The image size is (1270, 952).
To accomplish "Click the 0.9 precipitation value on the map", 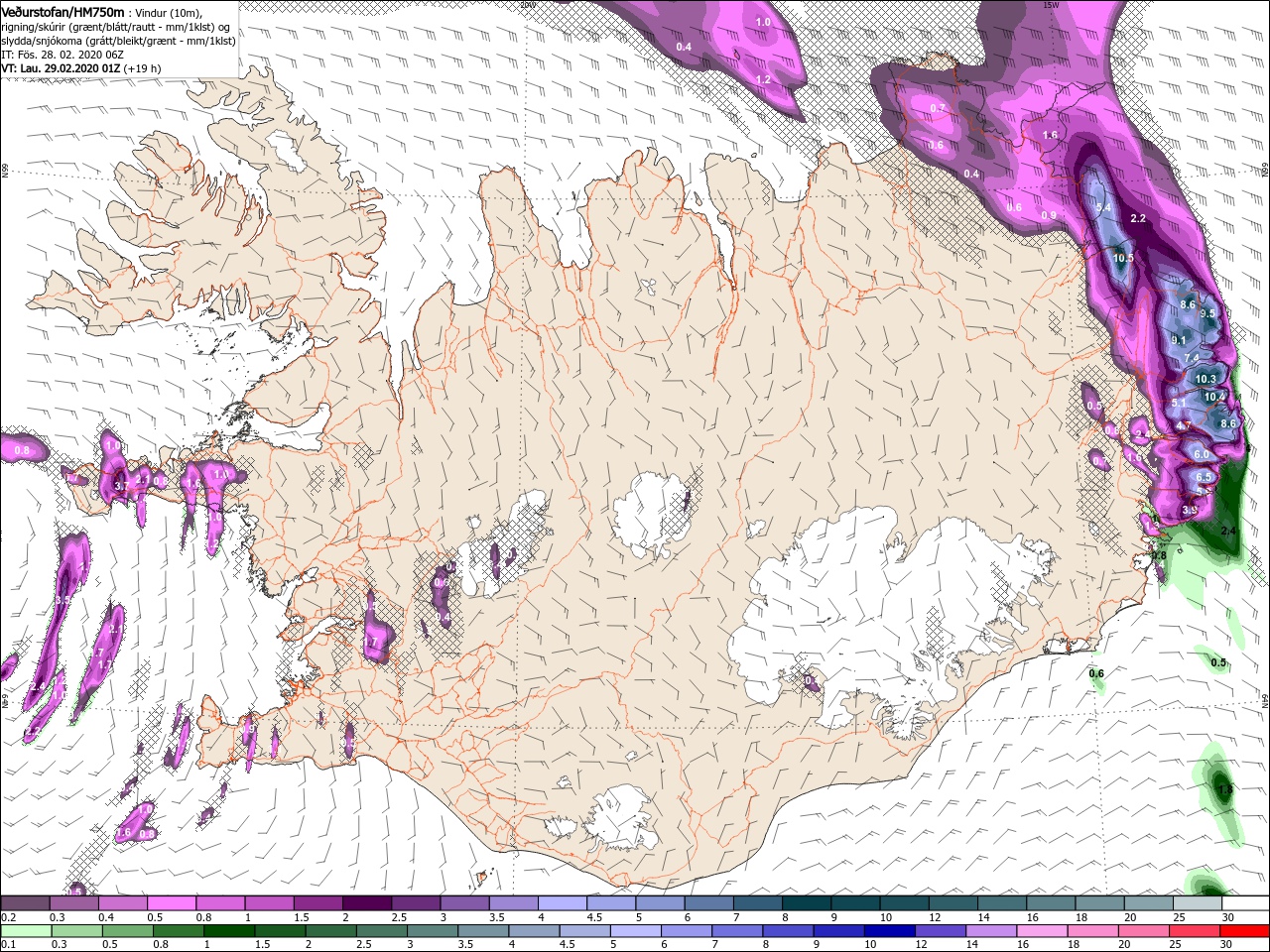I will [1049, 215].
